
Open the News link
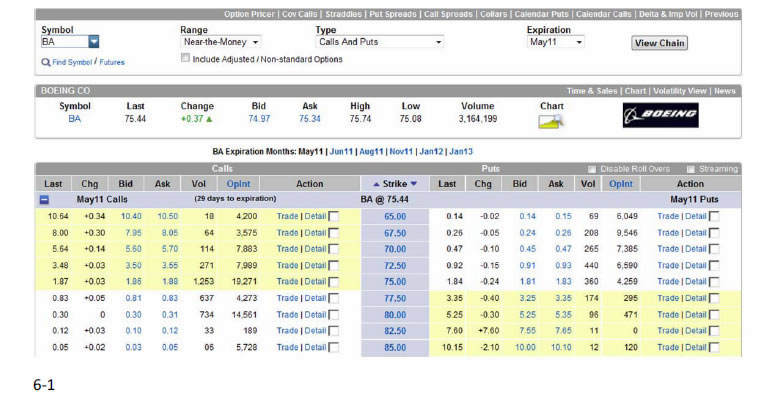[724, 91]
